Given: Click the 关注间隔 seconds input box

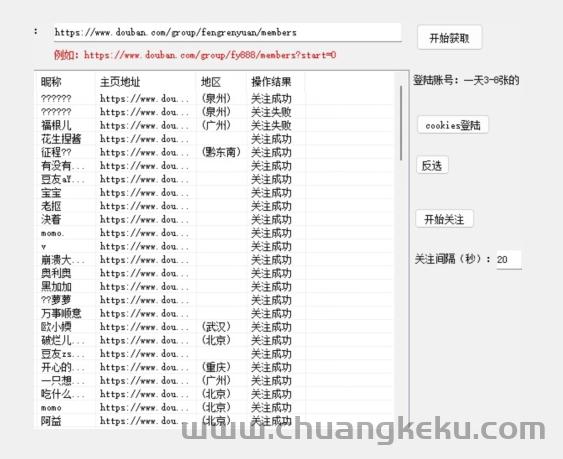Looking at the screenshot, I should (509, 259).
